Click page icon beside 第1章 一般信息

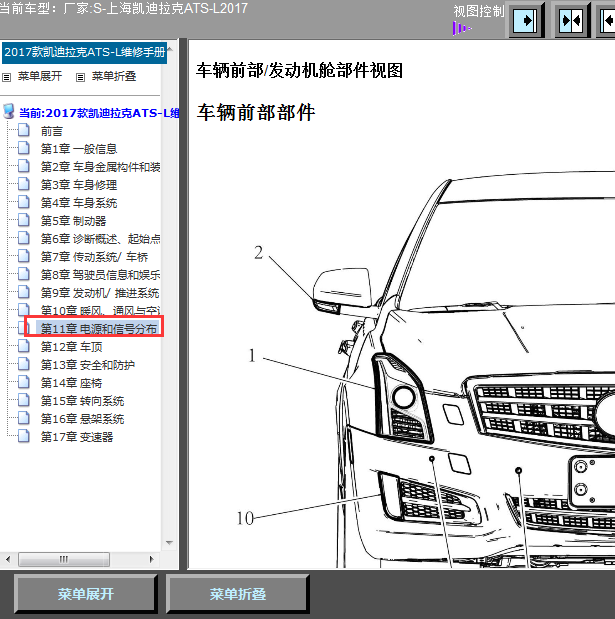pos(24,148)
